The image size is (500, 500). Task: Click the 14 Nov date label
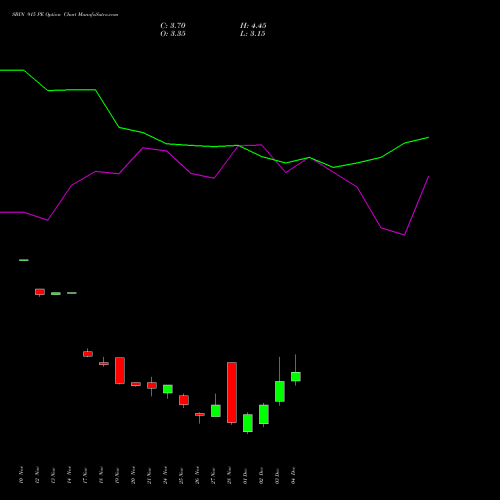click(x=69, y=475)
